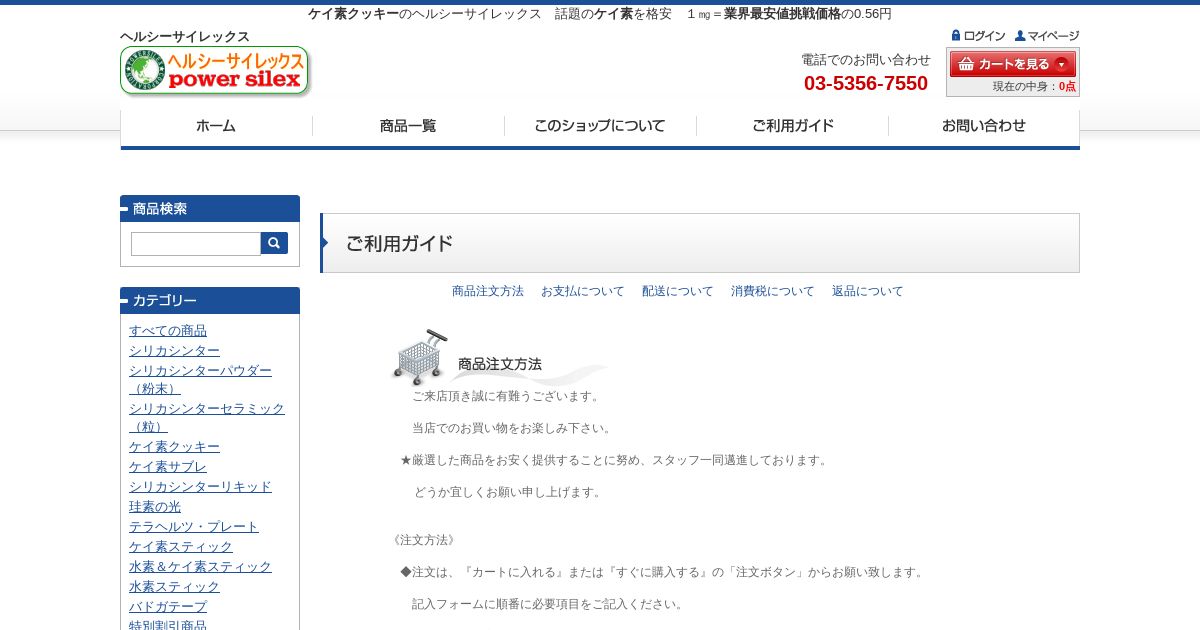Jump to 返品について section link
The height and width of the screenshot is (630, 1200).
point(868,291)
